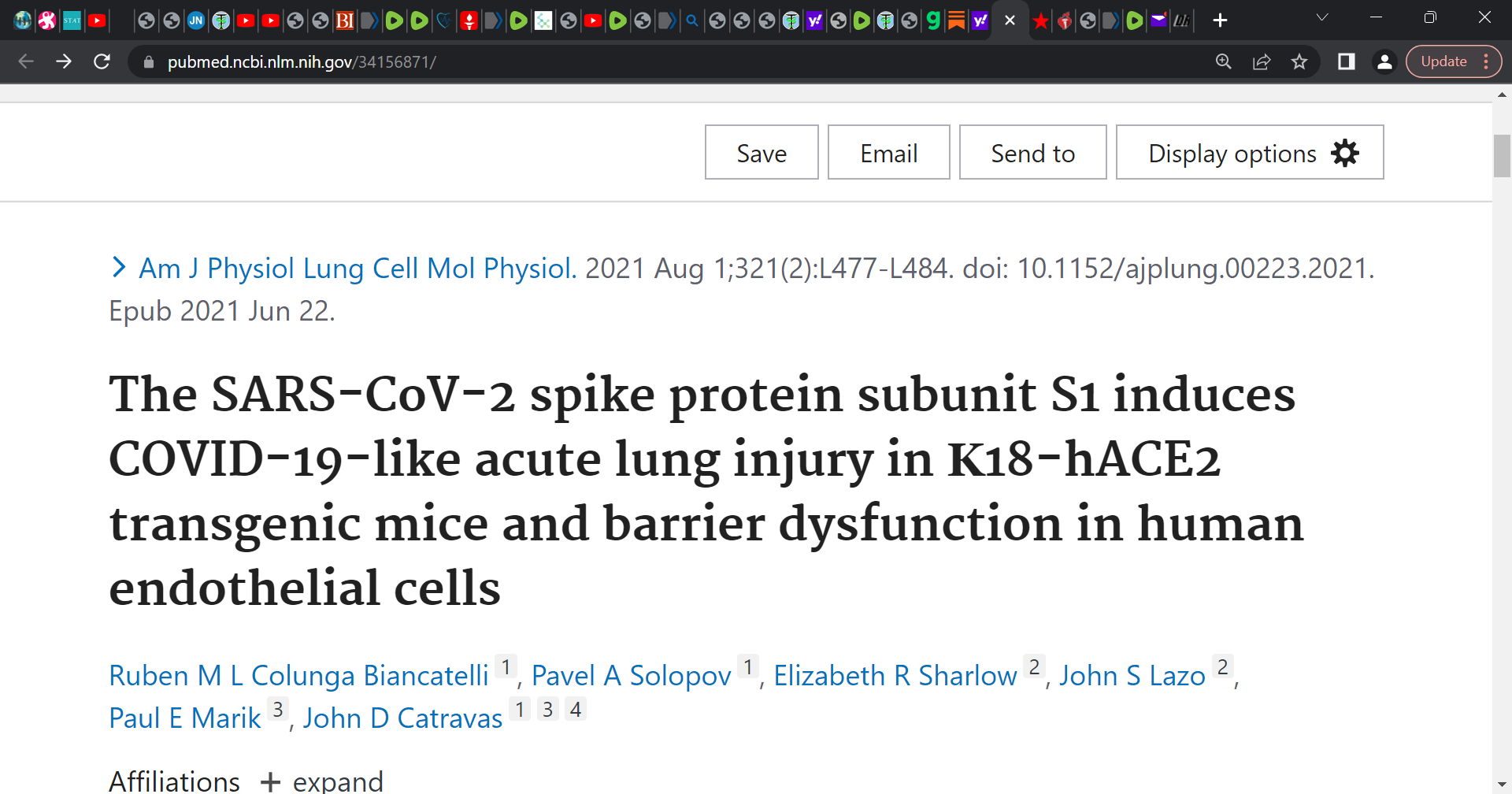
Task: Open a new tab with plus icon
Action: coord(1220,20)
